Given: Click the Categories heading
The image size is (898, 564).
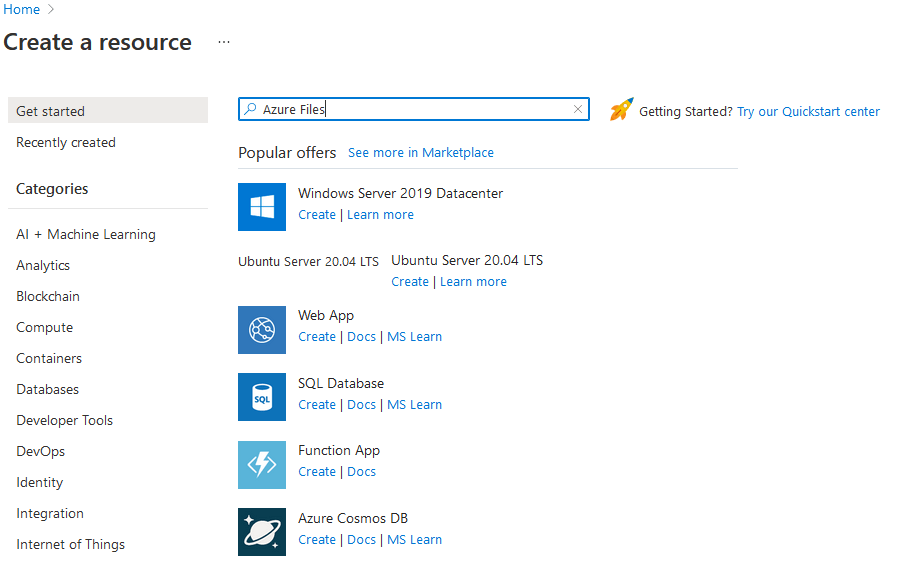Looking at the screenshot, I should click(52, 189).
